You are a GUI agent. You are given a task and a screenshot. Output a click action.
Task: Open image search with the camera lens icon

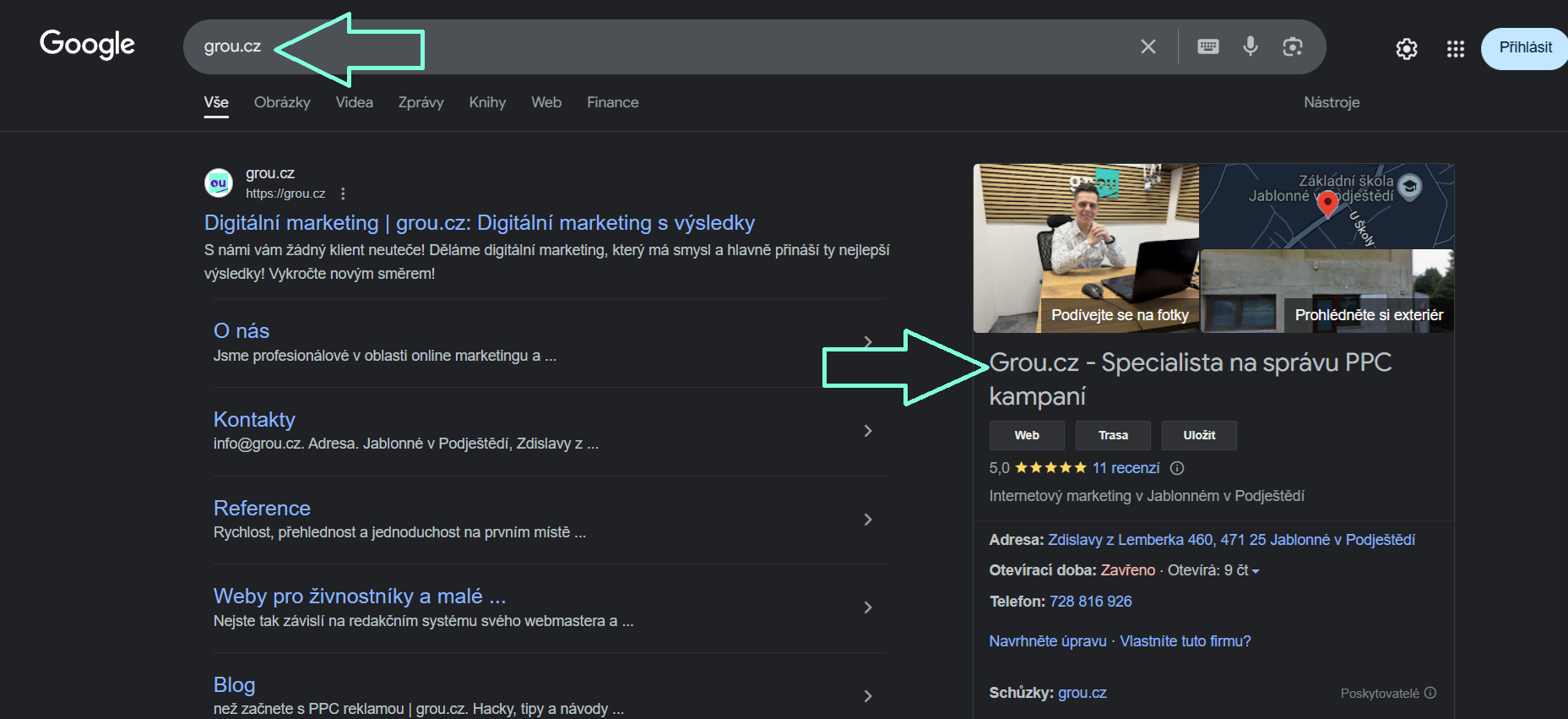pyautogui.click(x=1292, y=46)
